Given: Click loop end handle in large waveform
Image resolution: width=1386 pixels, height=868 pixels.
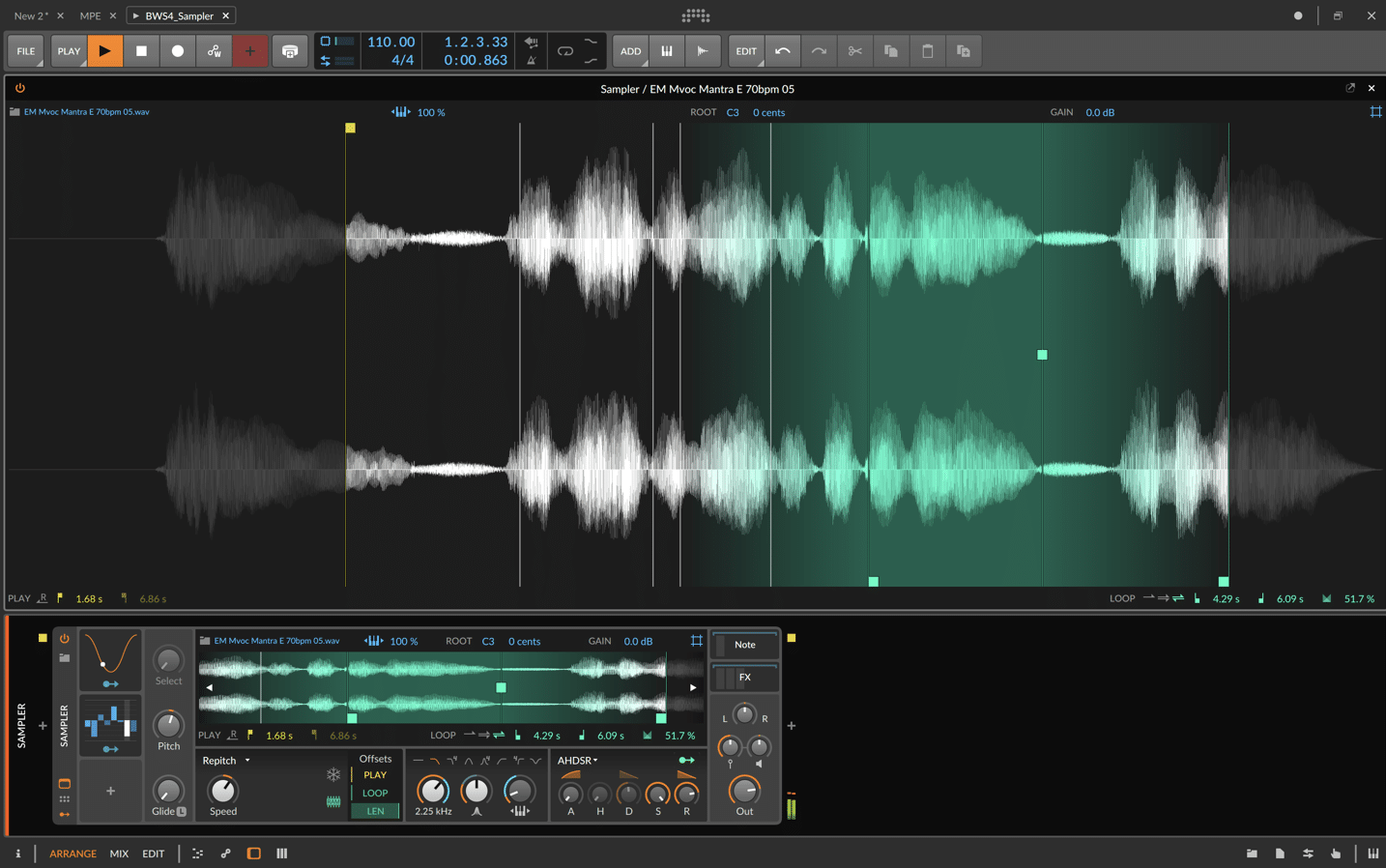Looking at the screenshot, I should pos(1224,582).
